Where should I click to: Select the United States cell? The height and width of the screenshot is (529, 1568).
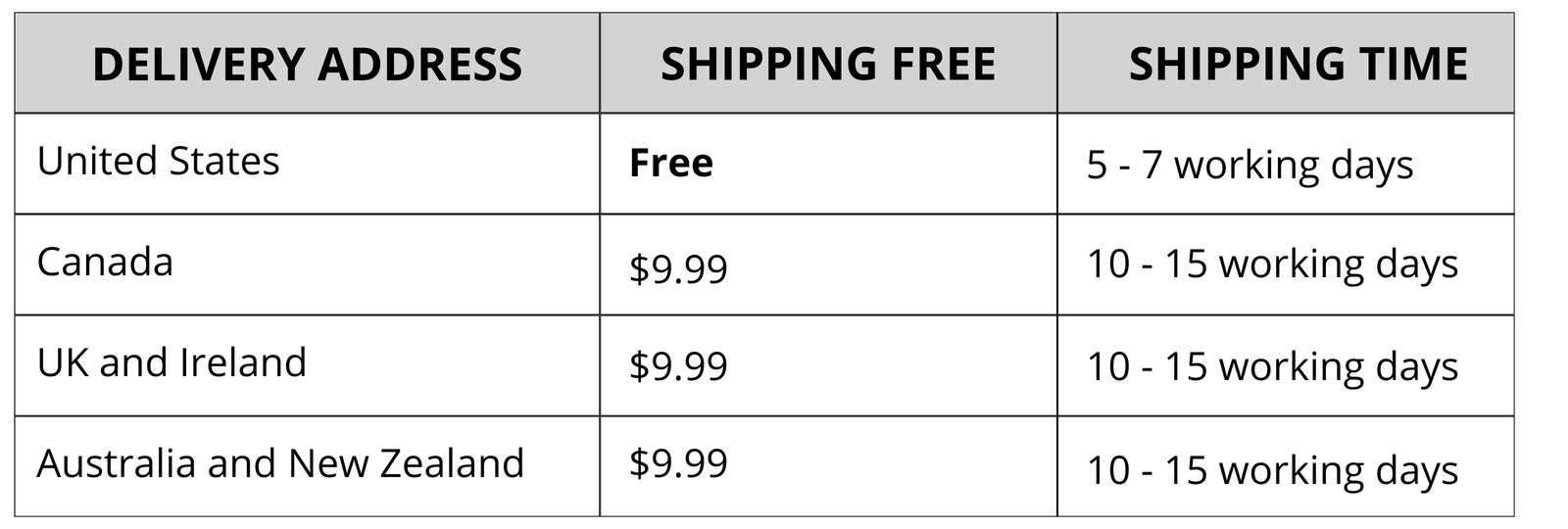pos(158,162)
